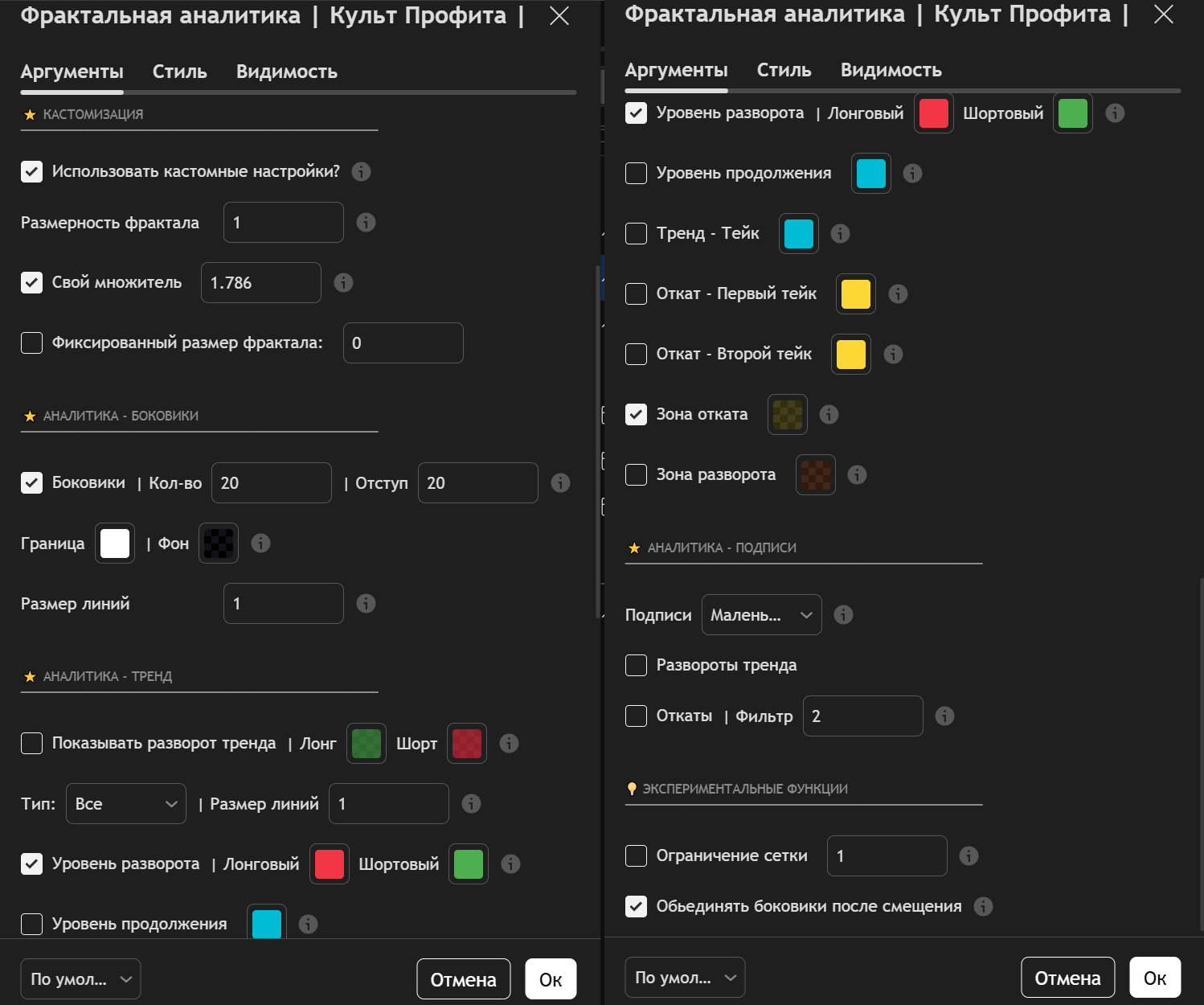Click the Отступ input field
The image size is (1204, 1005).
click(477, 483)
